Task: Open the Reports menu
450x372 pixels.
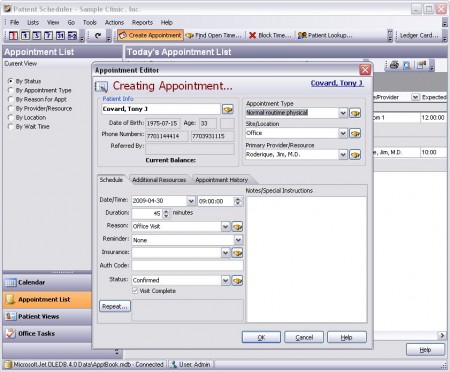Action: 142,22
